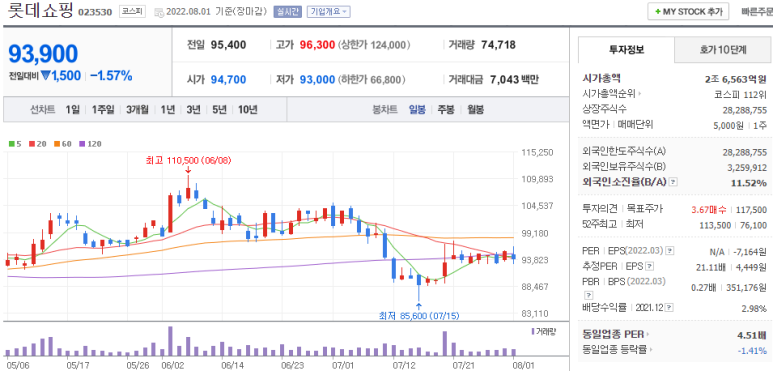
Task: Click the 투자의견 value 3.67매수
Action: coord(709,210)
